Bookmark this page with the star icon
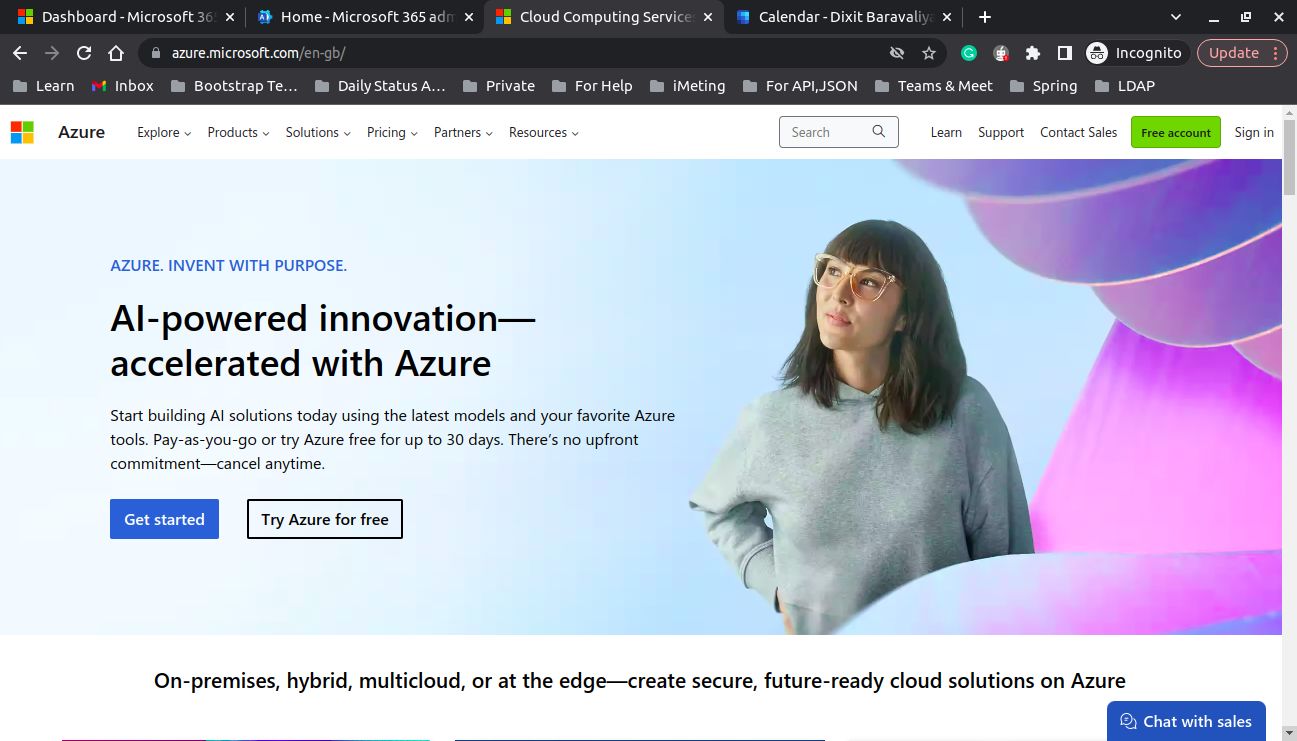The image size is (1297, 741). pyautogui.click(x=929, y=53)
